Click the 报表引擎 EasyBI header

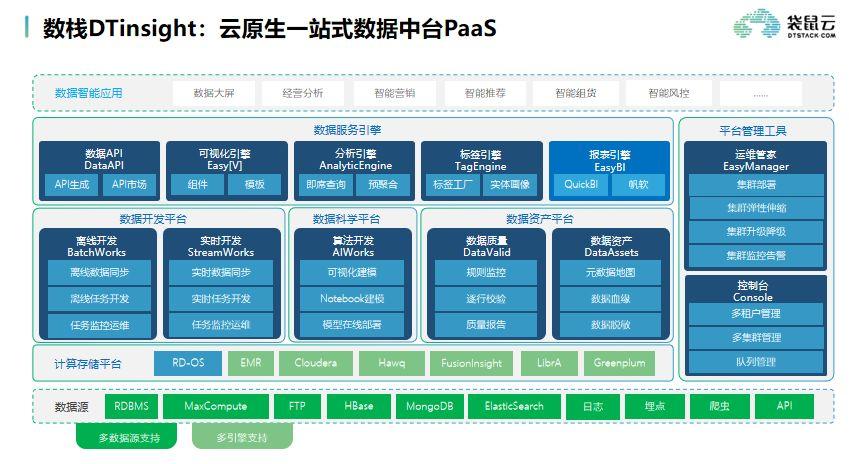[610, 160]
